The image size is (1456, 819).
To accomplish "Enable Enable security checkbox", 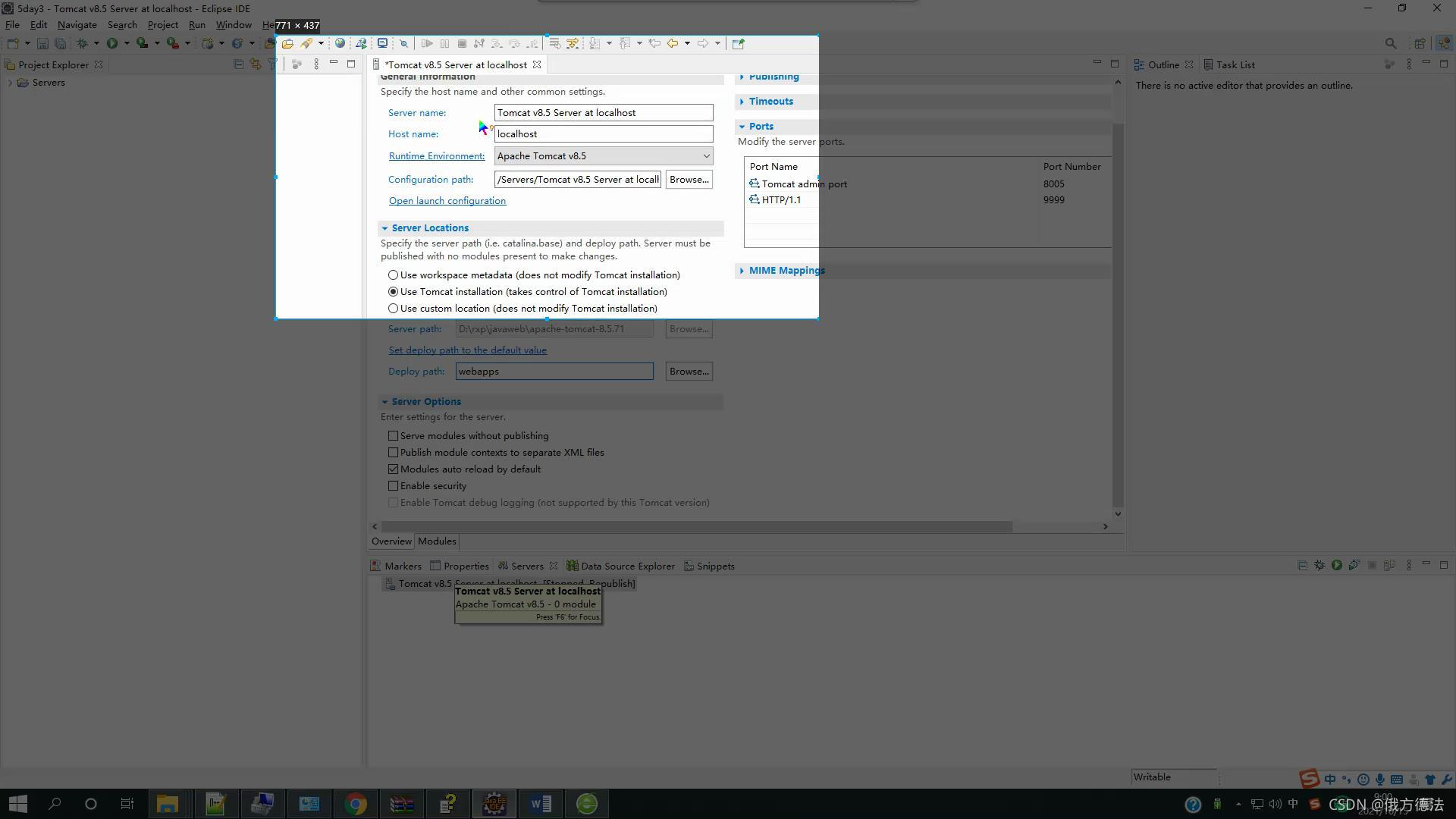I will pyautogui.click(x=393, y=485).
